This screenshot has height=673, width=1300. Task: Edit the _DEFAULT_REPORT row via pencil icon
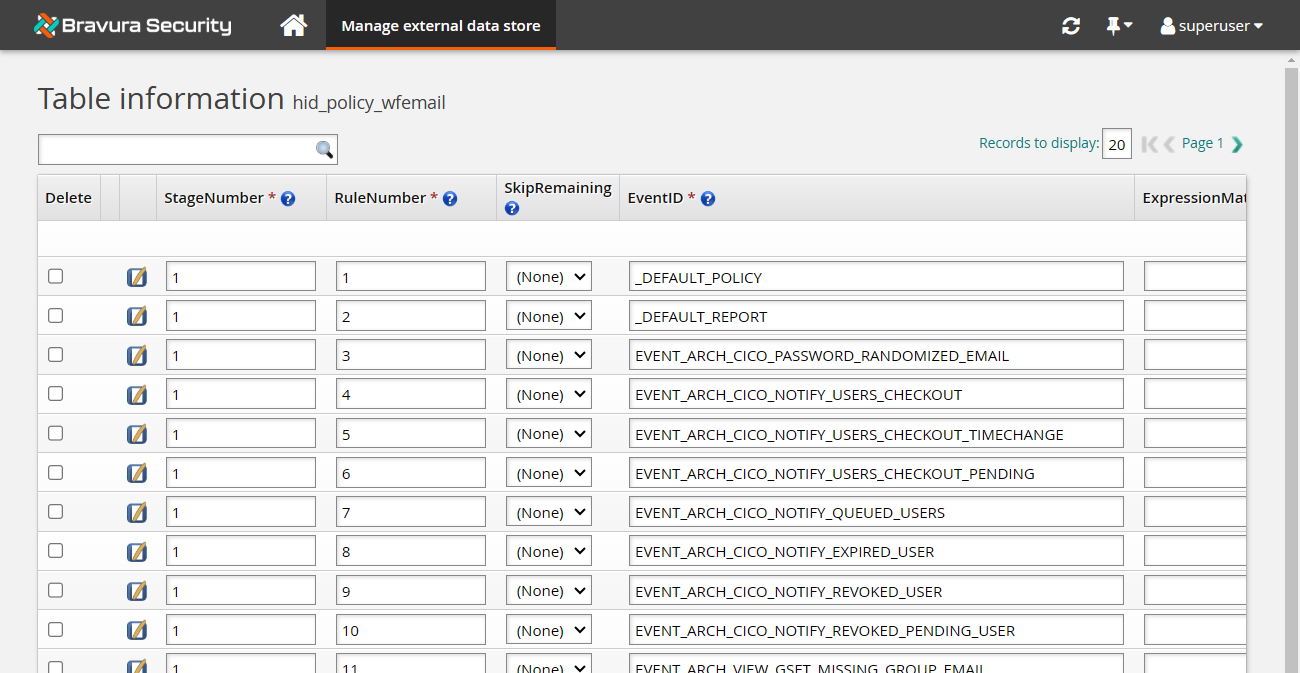click(137, 315)
